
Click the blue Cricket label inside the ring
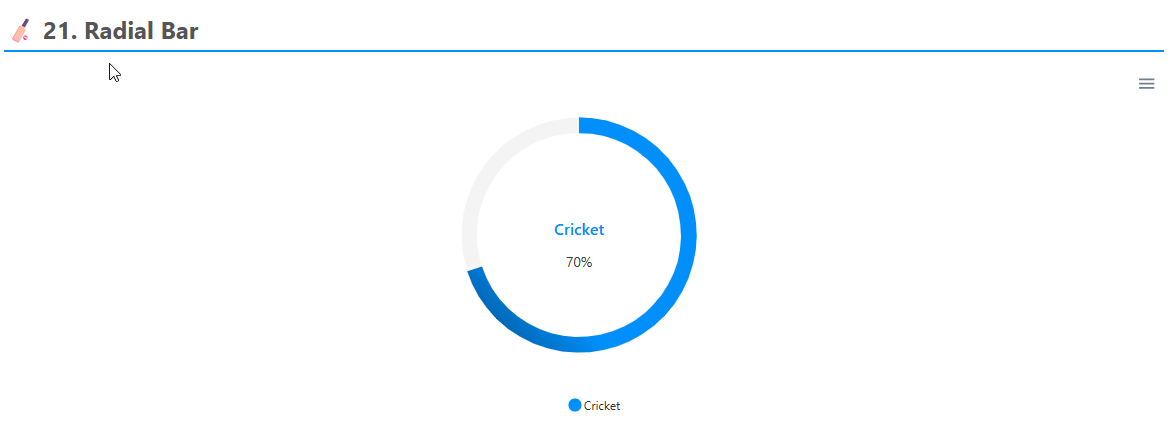click(x=579, y=230)
